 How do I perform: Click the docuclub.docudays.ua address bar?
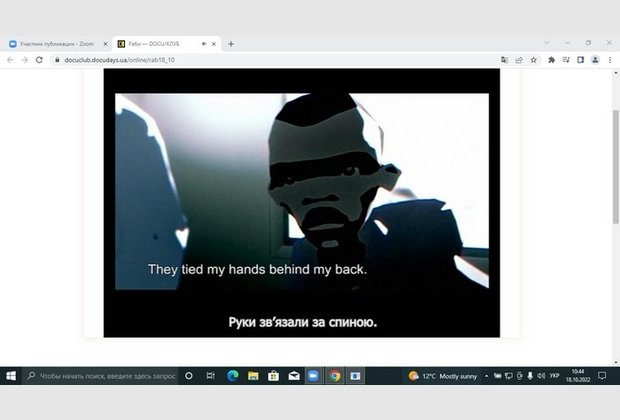click(x=250, y=60)
